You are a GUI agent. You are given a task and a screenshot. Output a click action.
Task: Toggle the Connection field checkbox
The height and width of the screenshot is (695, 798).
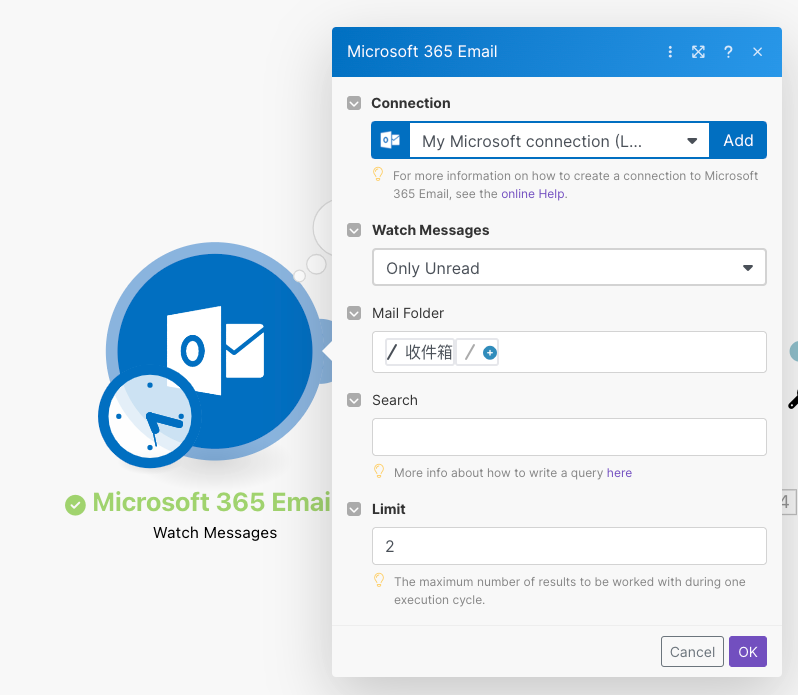click(354, 103)
